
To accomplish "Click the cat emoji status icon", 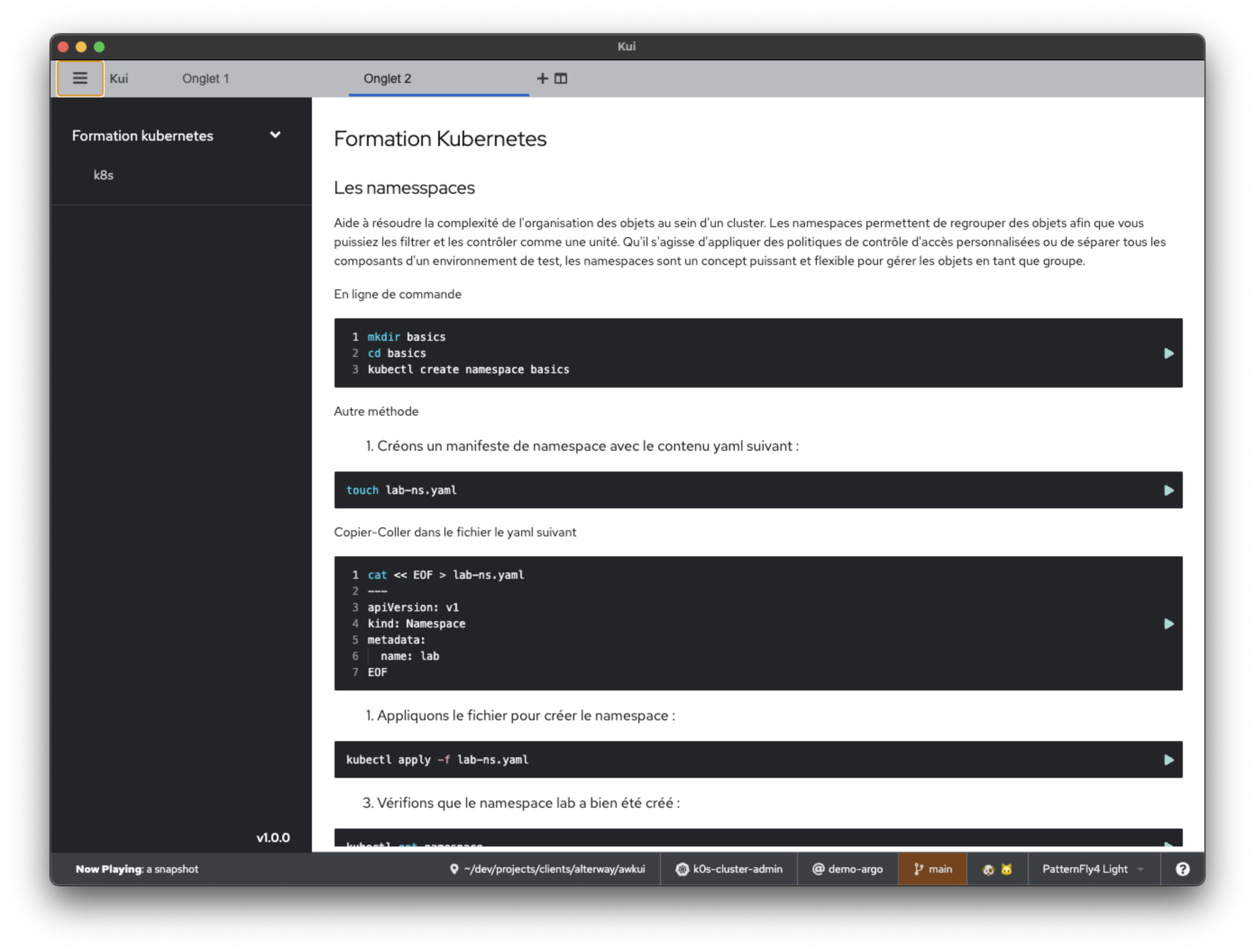I will 1007,870.
